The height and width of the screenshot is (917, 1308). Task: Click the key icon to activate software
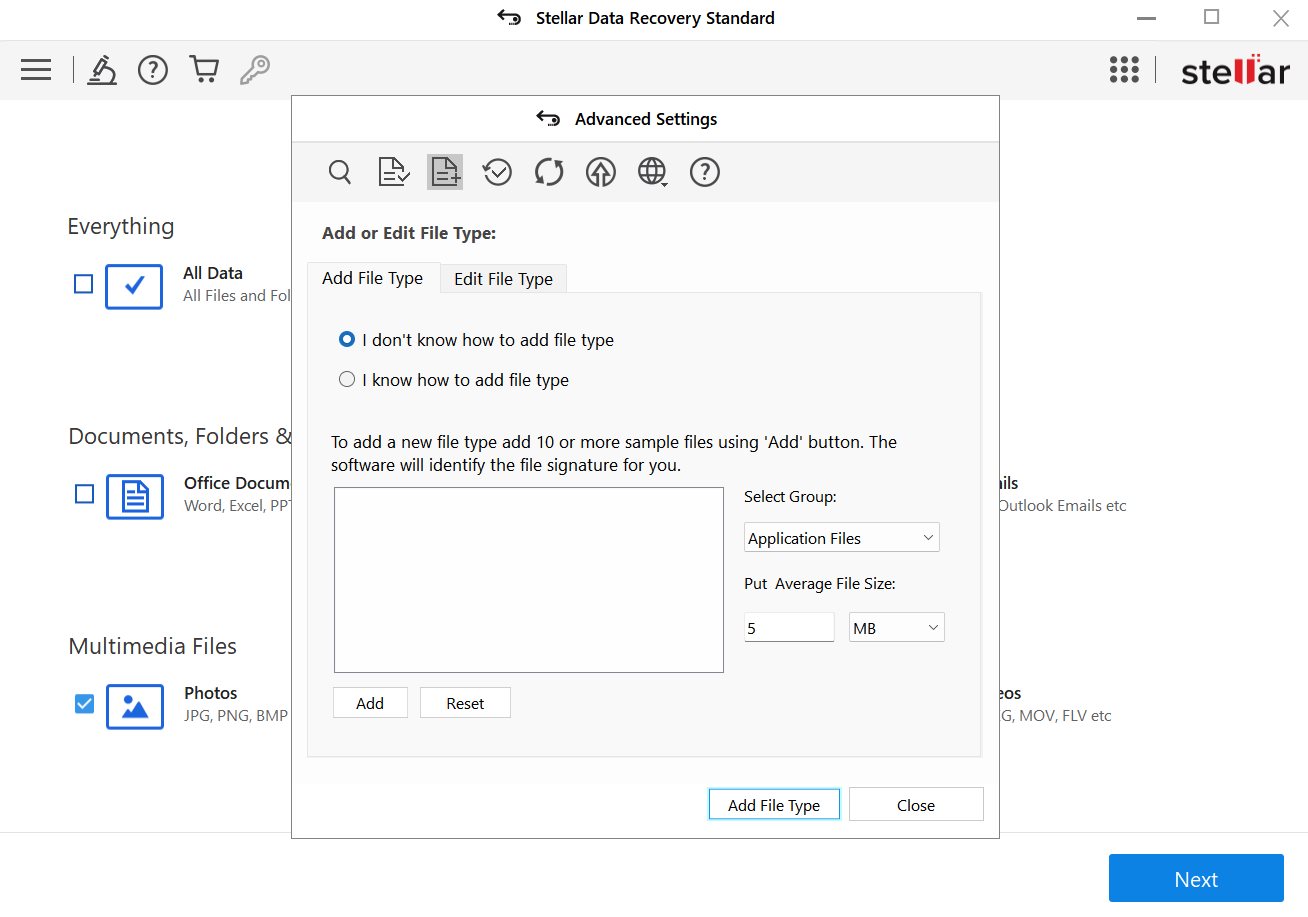click(254, 69)
